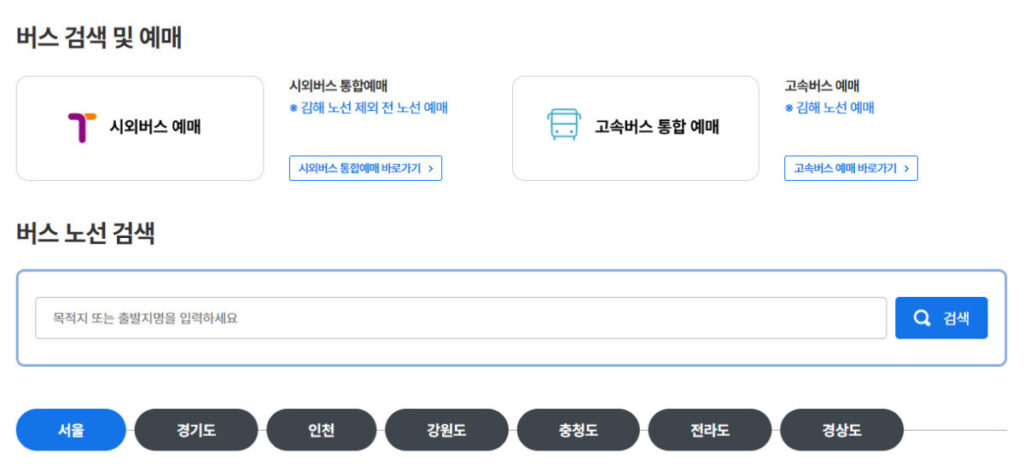Click chevron arrow on 시외버스 통합예매 바로가기
The height and width of the screenshot is (471, 1024).
430,169
